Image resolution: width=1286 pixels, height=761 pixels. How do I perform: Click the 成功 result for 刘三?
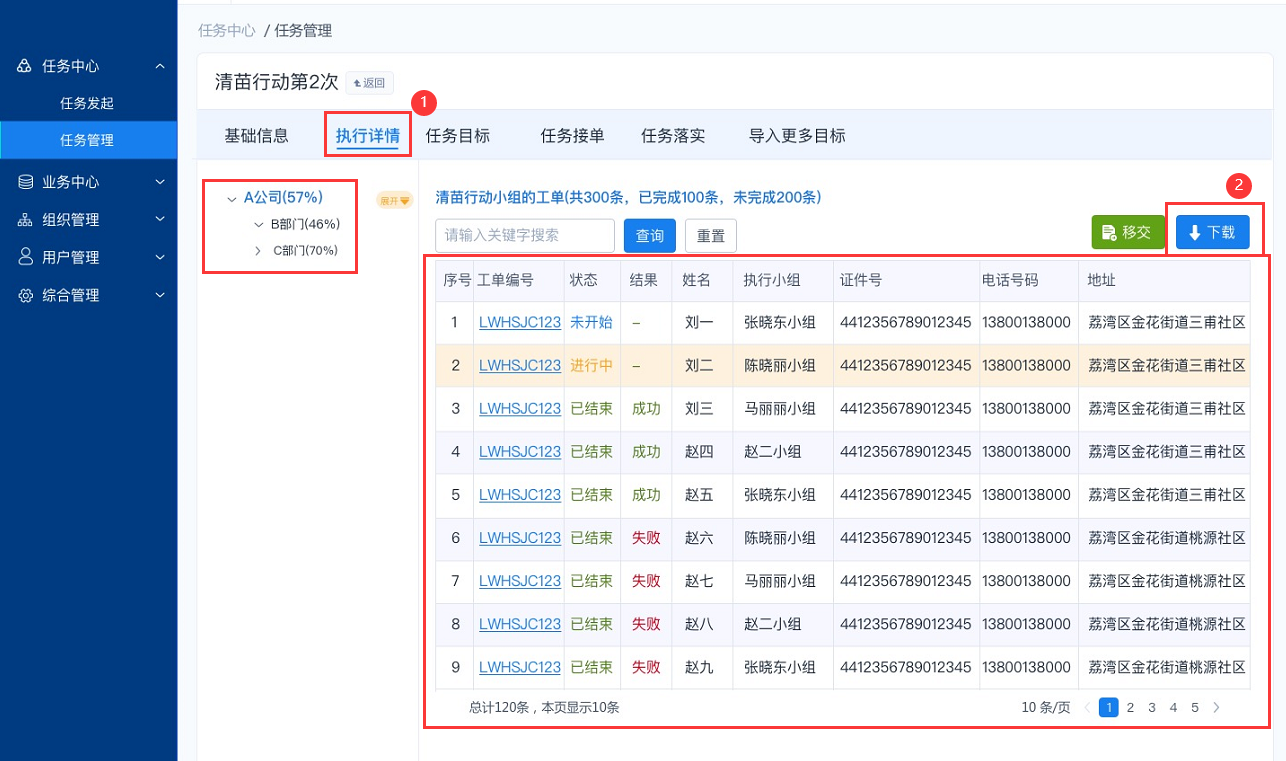[646, 409]
